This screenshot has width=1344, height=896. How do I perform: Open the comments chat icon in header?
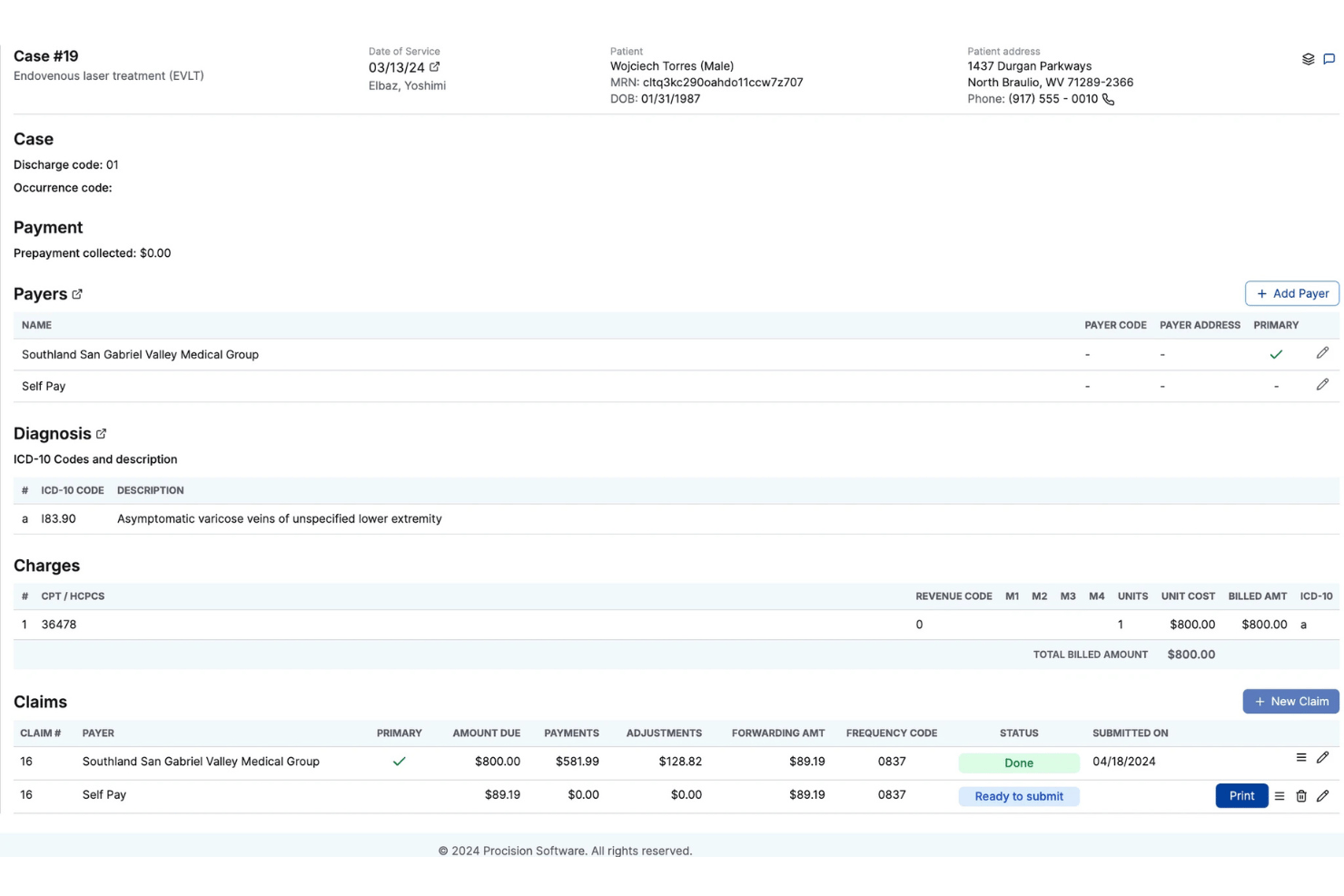pos(1329,59)
